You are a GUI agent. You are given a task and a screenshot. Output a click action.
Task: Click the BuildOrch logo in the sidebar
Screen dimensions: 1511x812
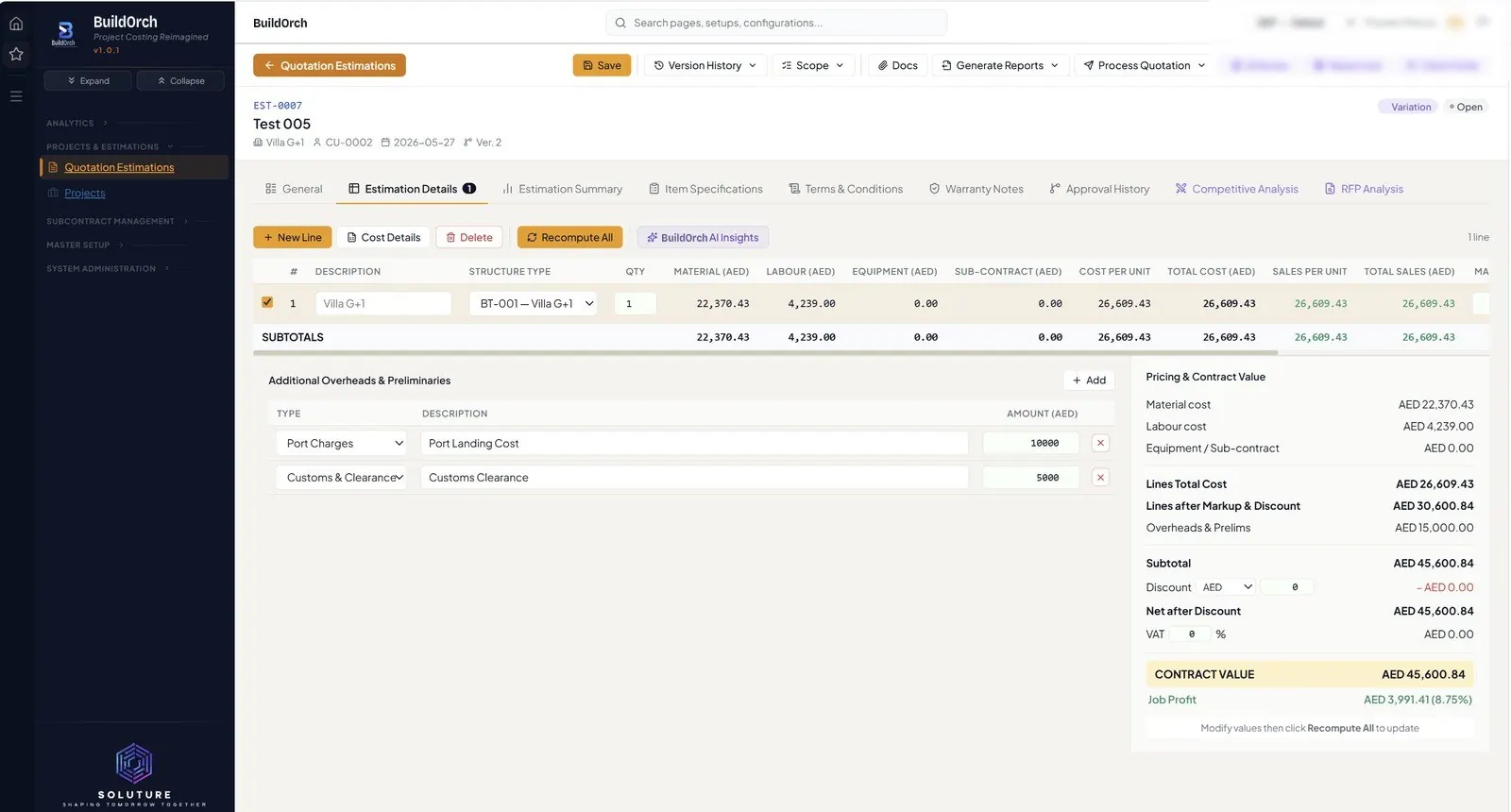(64, 33)
